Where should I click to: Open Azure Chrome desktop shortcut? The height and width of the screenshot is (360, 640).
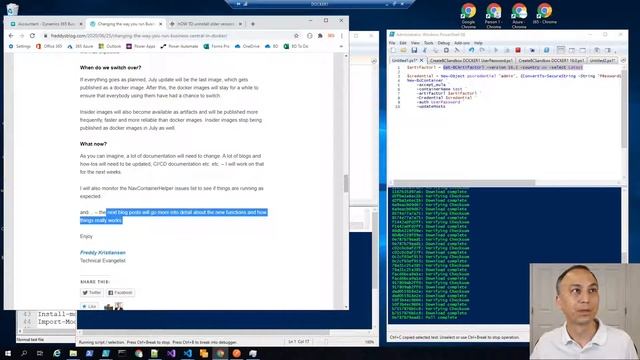519,16
